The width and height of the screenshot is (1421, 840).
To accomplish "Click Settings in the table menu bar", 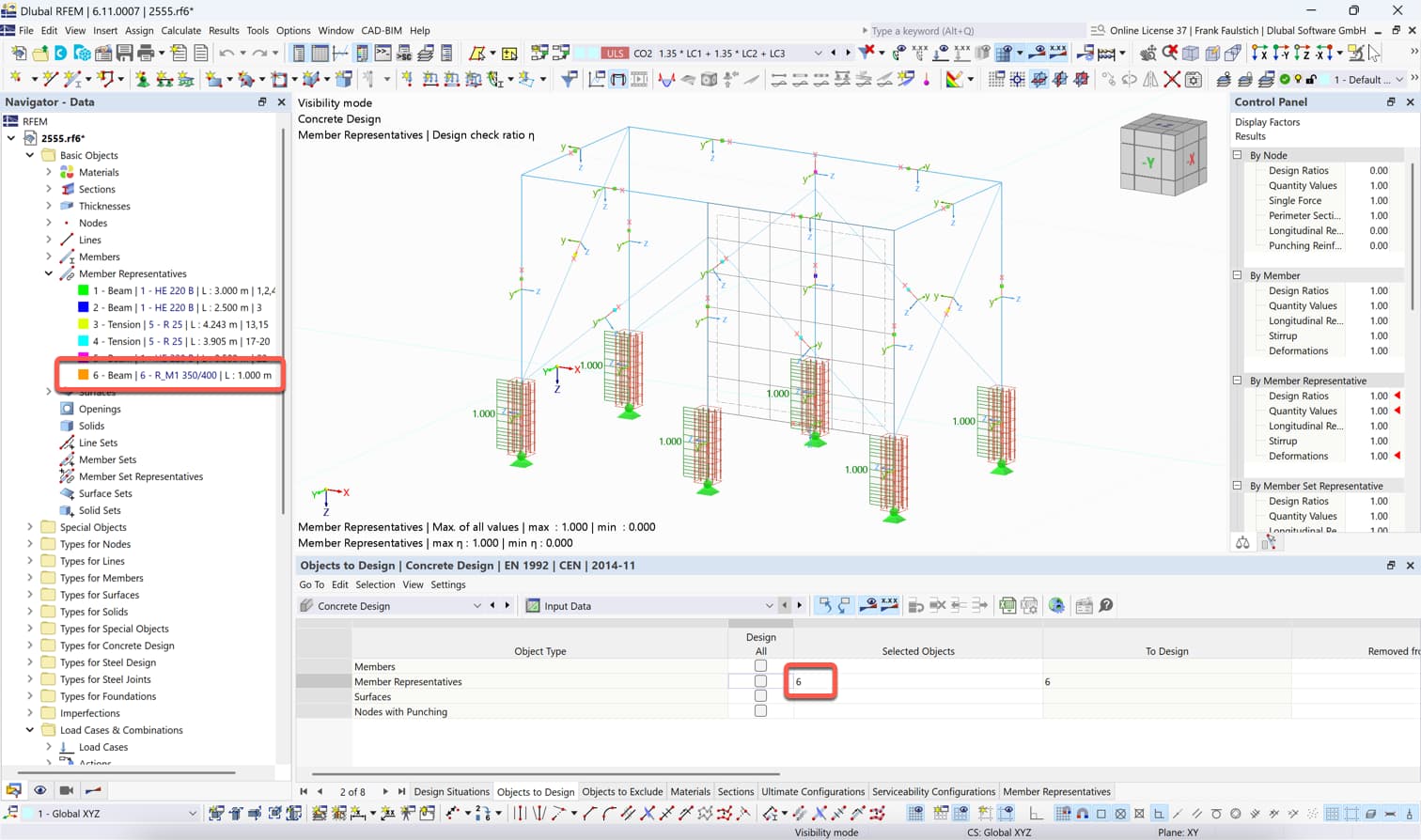I will point(447,584).
